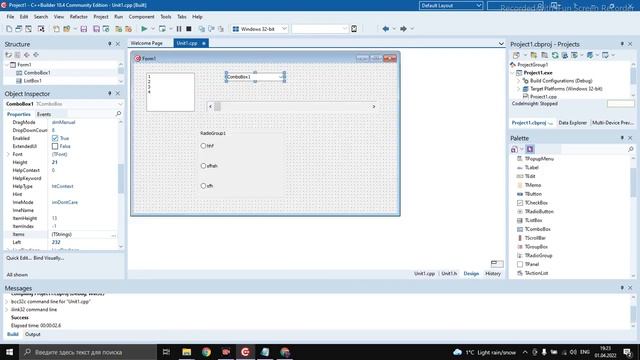Search properties using Object Inspector magnifier

(x=118, y=114)
